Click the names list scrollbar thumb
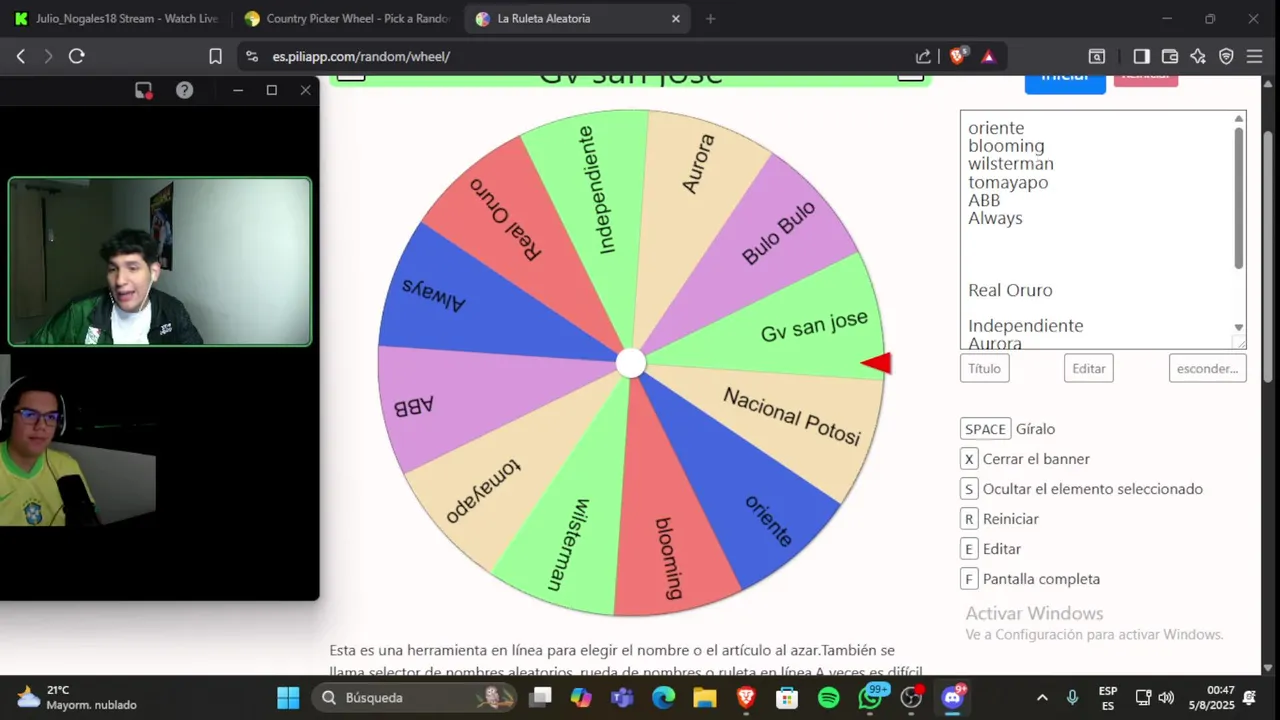Screen dimensions: 1280x720 1239,198
